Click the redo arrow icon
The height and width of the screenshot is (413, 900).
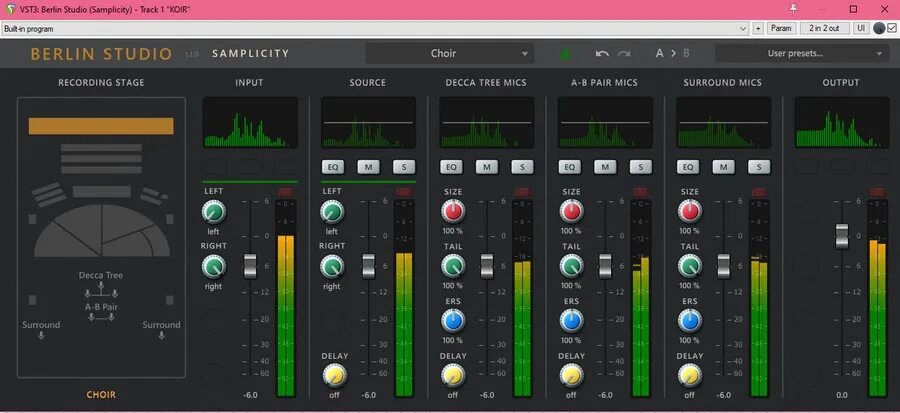[x=624, y=53]
